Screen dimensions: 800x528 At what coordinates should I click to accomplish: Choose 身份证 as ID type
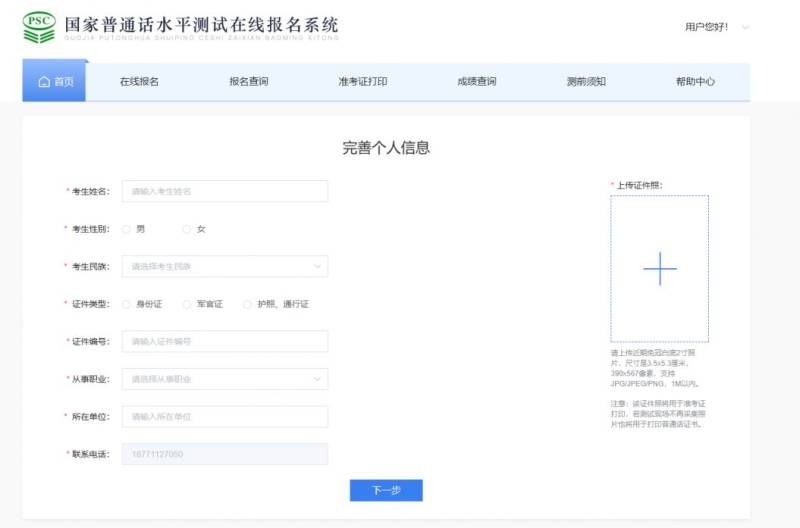coord(127,304)
